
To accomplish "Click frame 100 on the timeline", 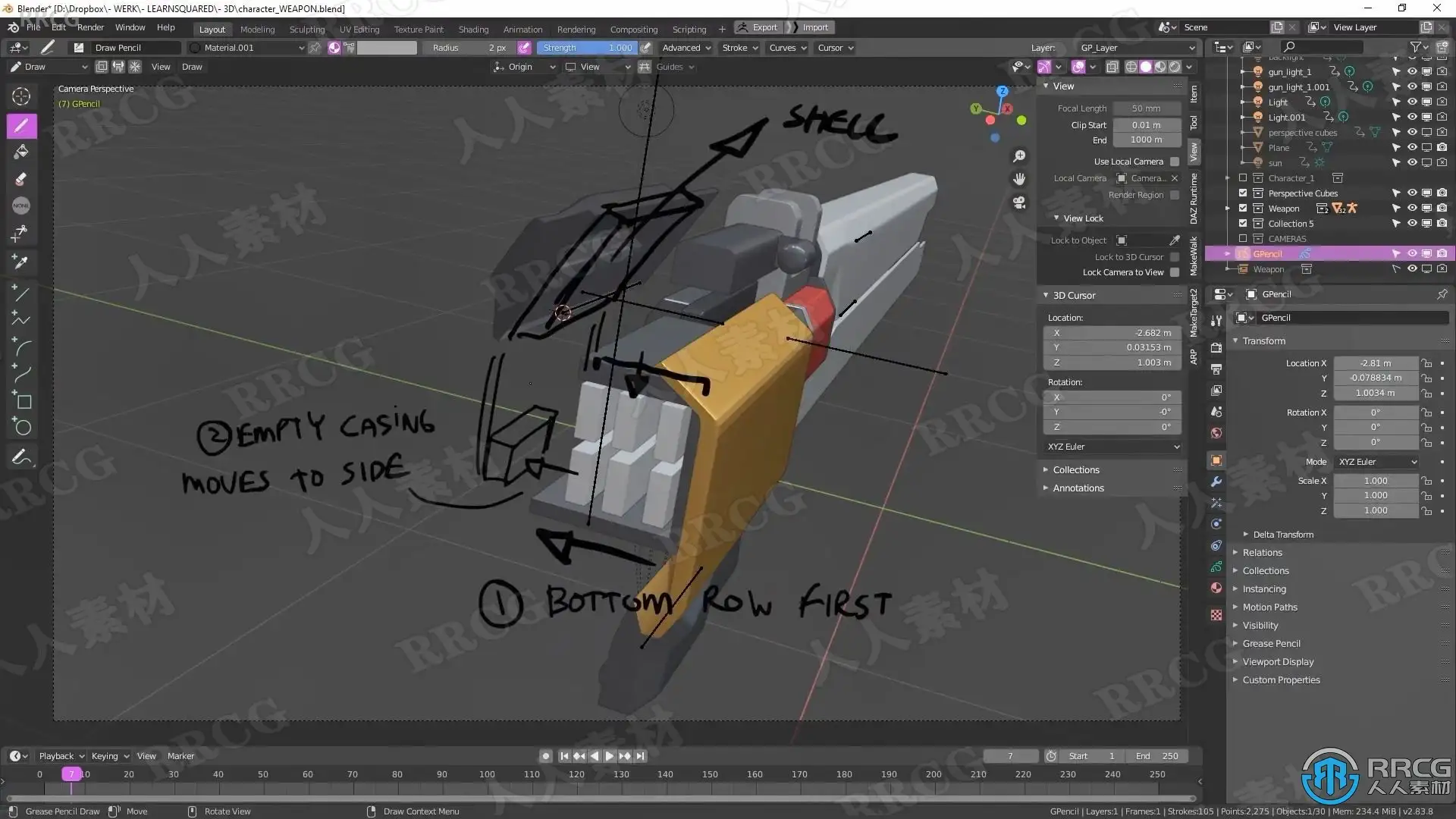I will tap(486, 775).
